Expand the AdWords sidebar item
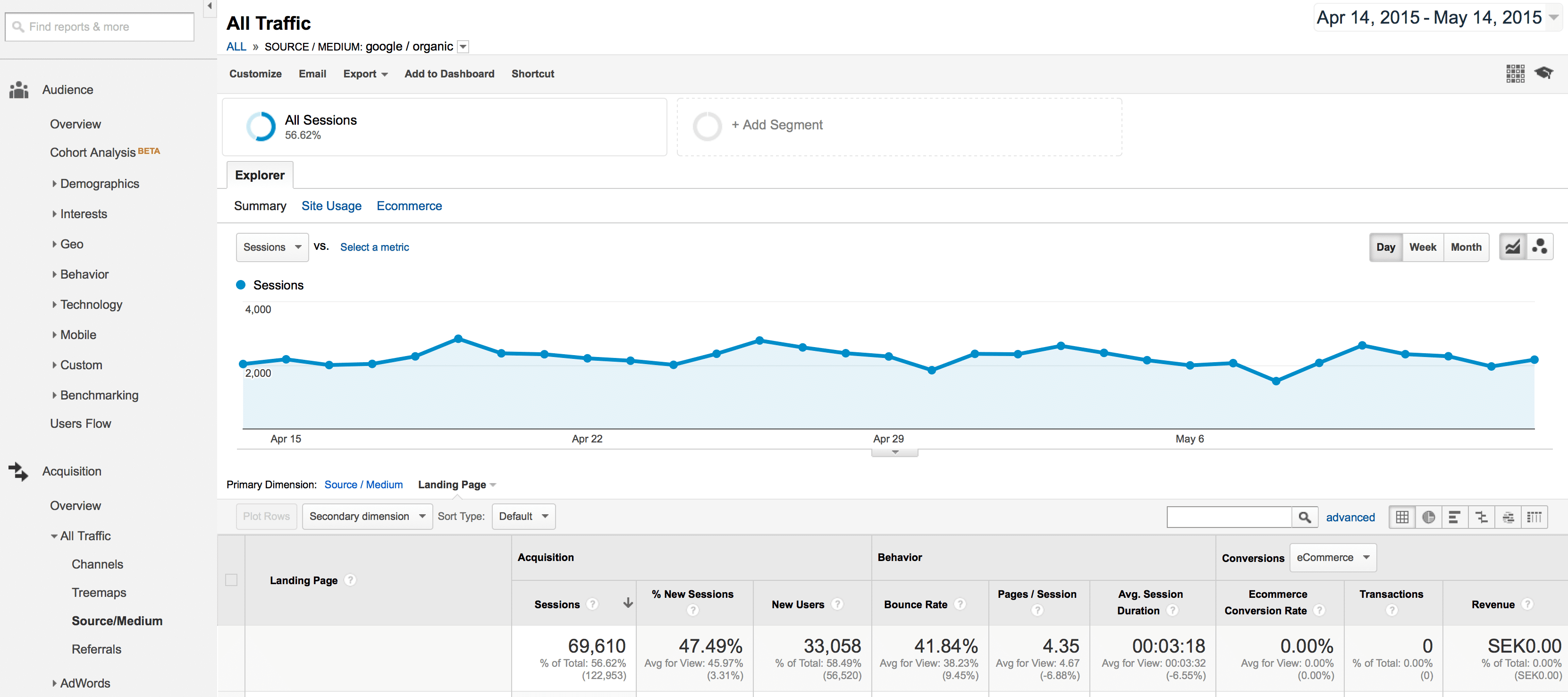 pos(84,683)
